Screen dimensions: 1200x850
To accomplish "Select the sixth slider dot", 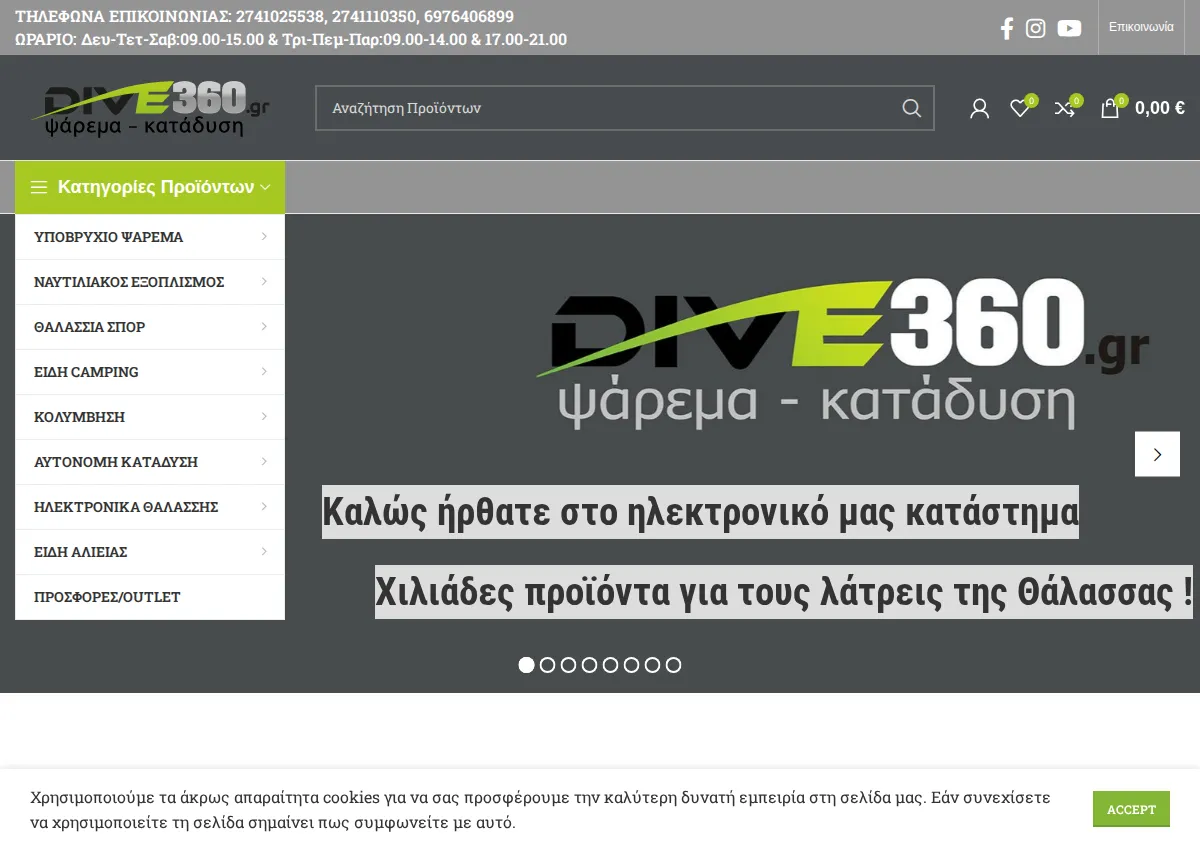I will tap(631, 665).
